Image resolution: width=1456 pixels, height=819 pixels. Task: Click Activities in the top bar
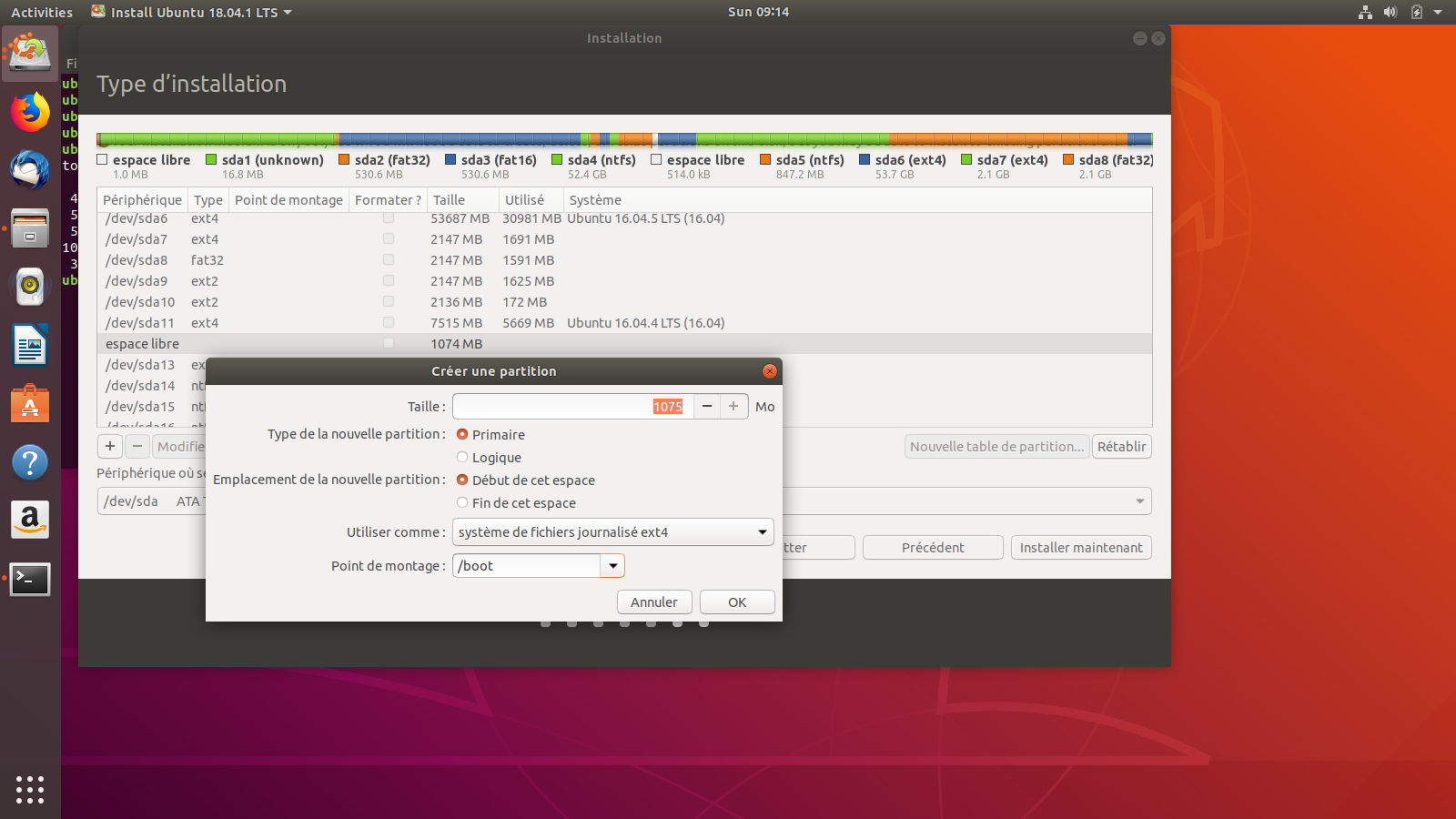click(x=42, y=13)
